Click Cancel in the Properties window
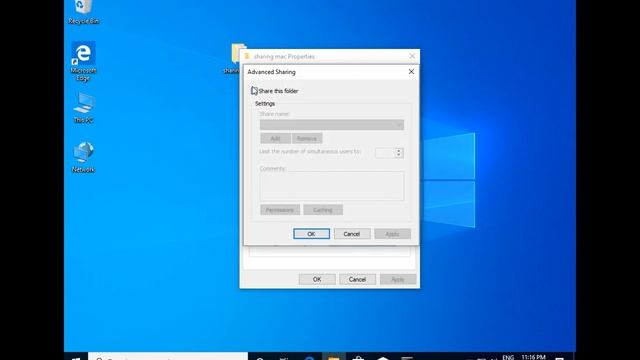The width and height of the screenshot is (640, 360). (357, 279)
